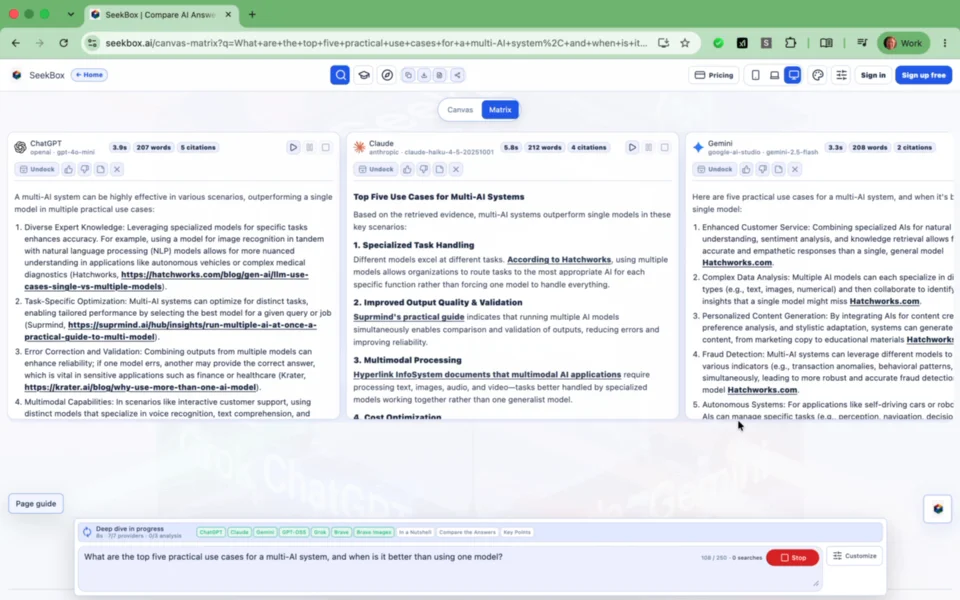
Task: Select the Key Points analysis
Action: 517,532
